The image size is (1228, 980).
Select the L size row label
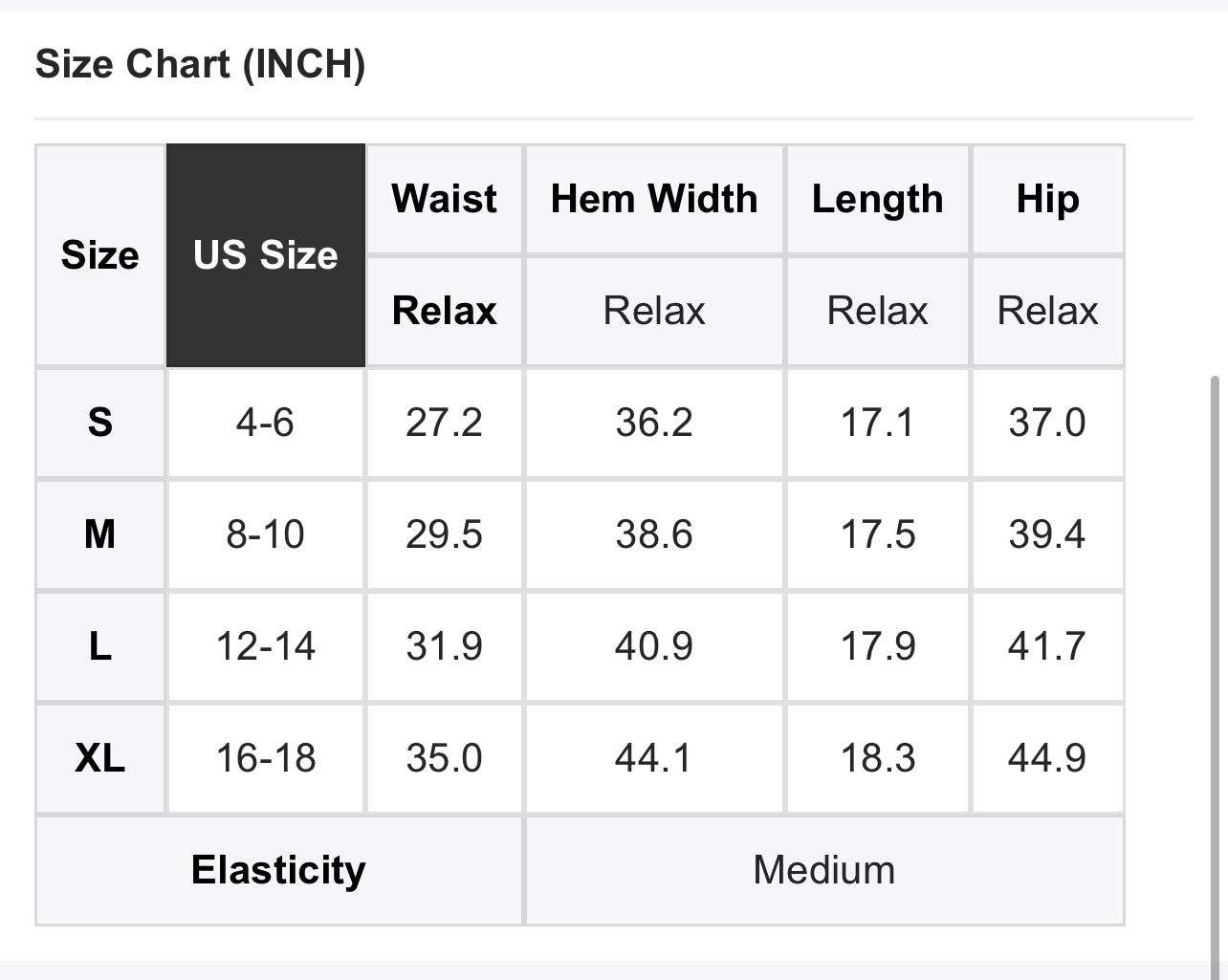pos(100,646)
